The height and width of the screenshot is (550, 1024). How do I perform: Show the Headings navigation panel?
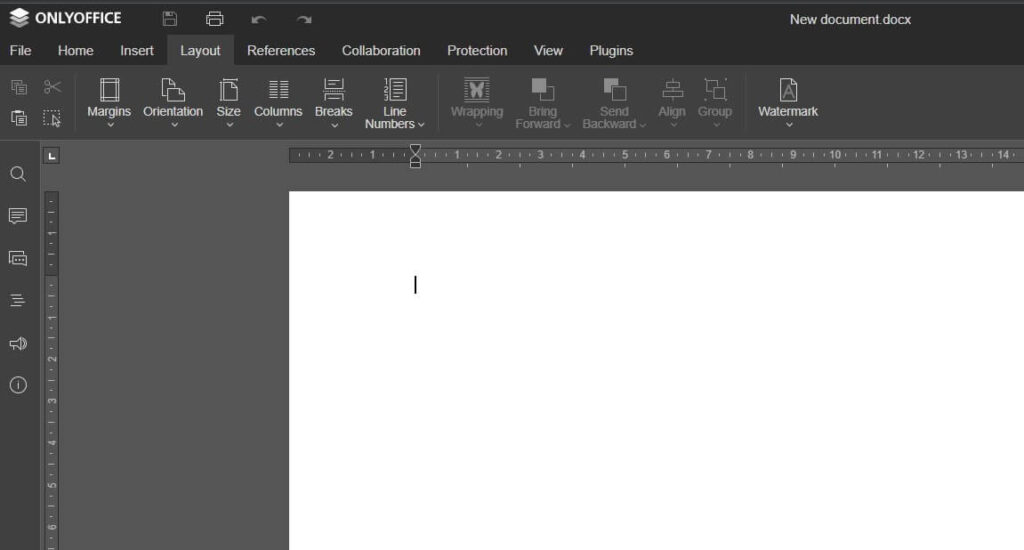click(x=18, y=300)
